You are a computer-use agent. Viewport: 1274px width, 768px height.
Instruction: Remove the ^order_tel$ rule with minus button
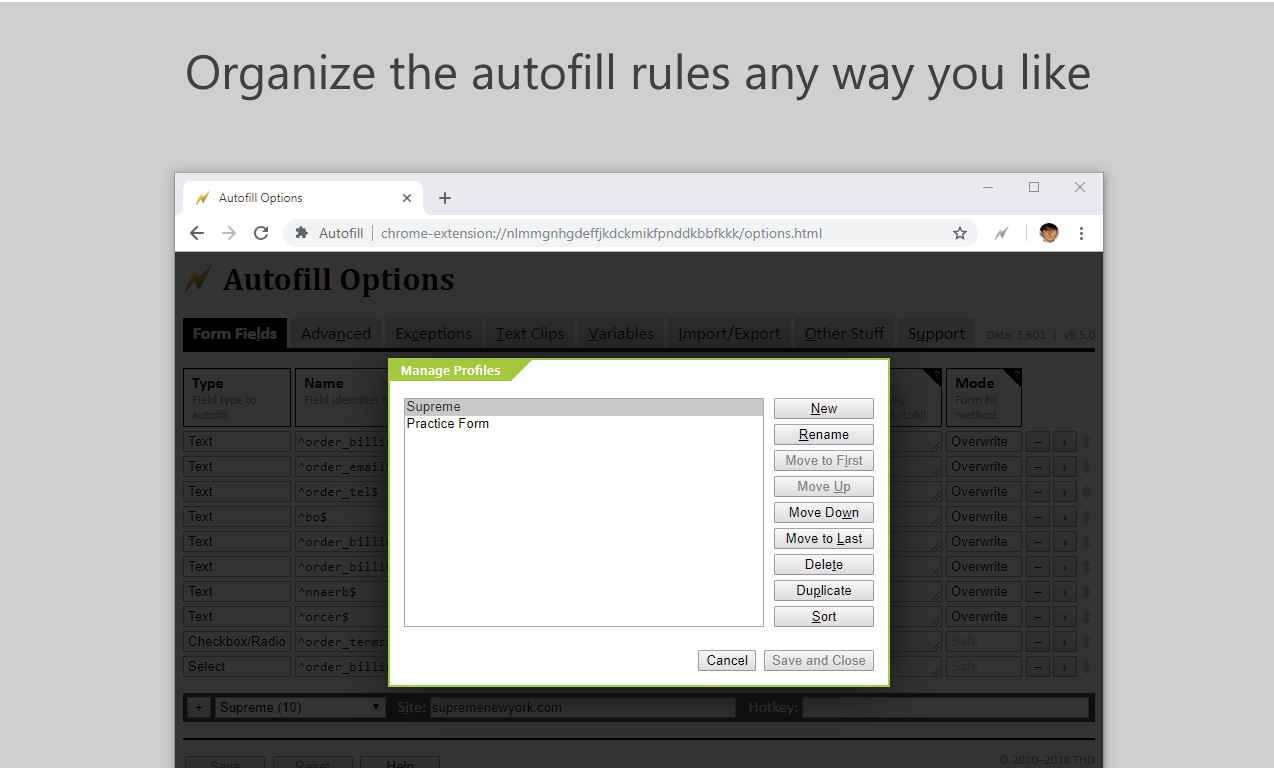pos(1039,492)
